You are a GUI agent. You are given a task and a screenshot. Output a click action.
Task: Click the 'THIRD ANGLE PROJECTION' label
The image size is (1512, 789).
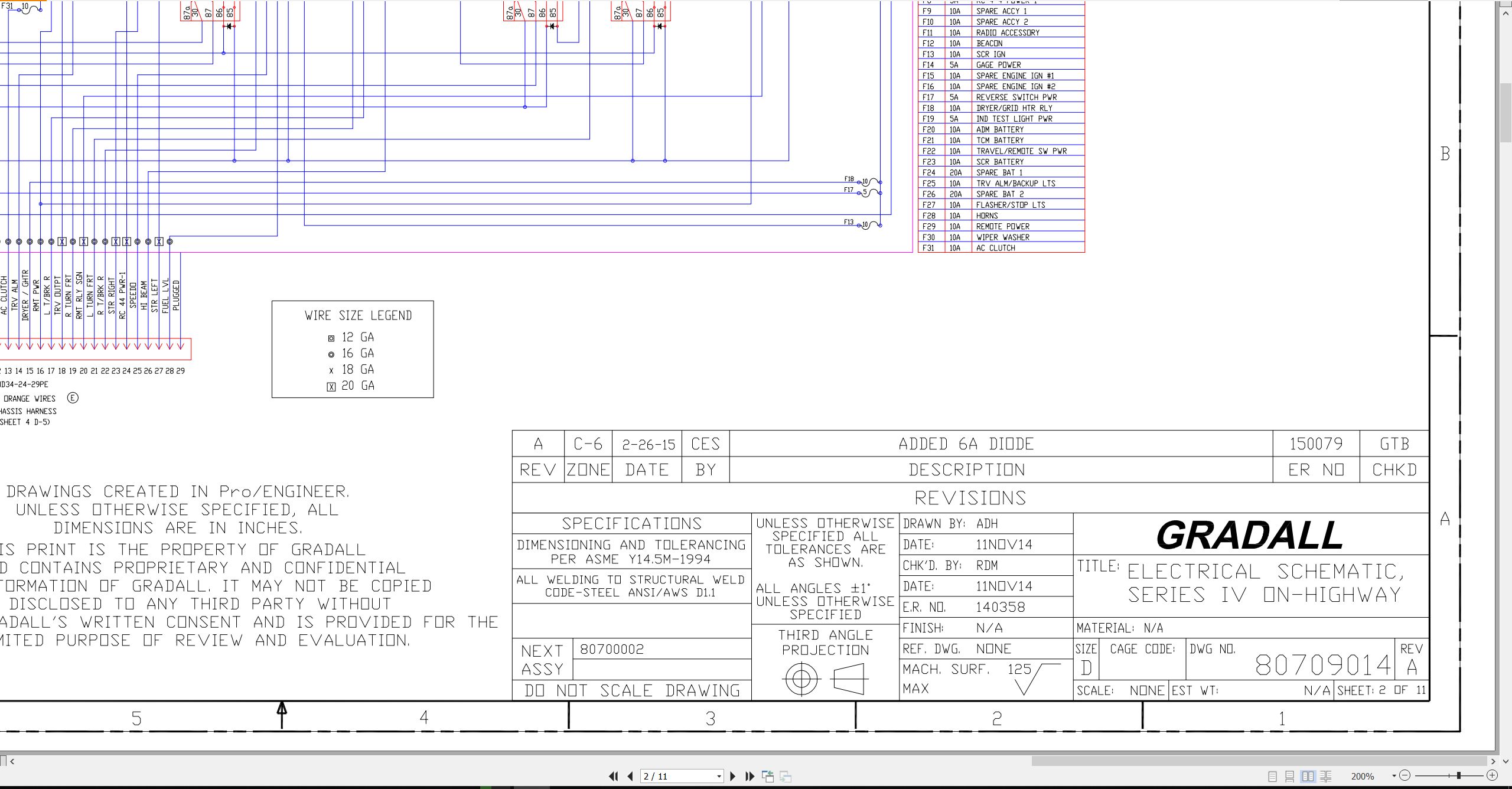tap(826, 643)
